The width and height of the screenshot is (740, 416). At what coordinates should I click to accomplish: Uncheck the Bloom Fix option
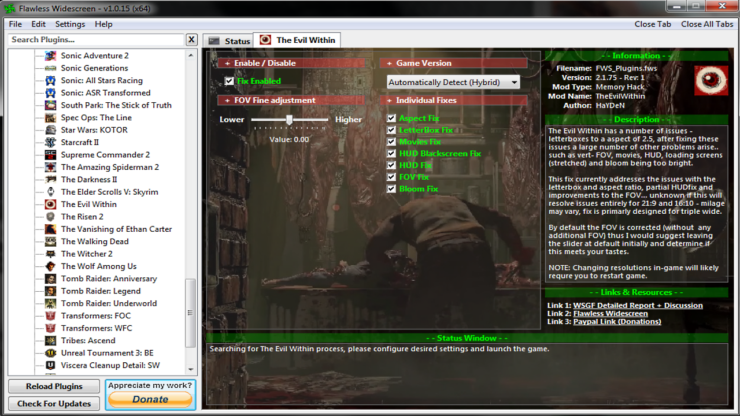391,189
